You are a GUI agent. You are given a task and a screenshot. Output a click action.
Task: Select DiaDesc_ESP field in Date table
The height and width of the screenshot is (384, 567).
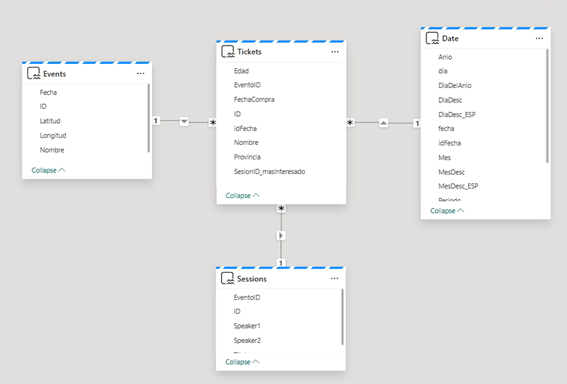click(457, 114)
